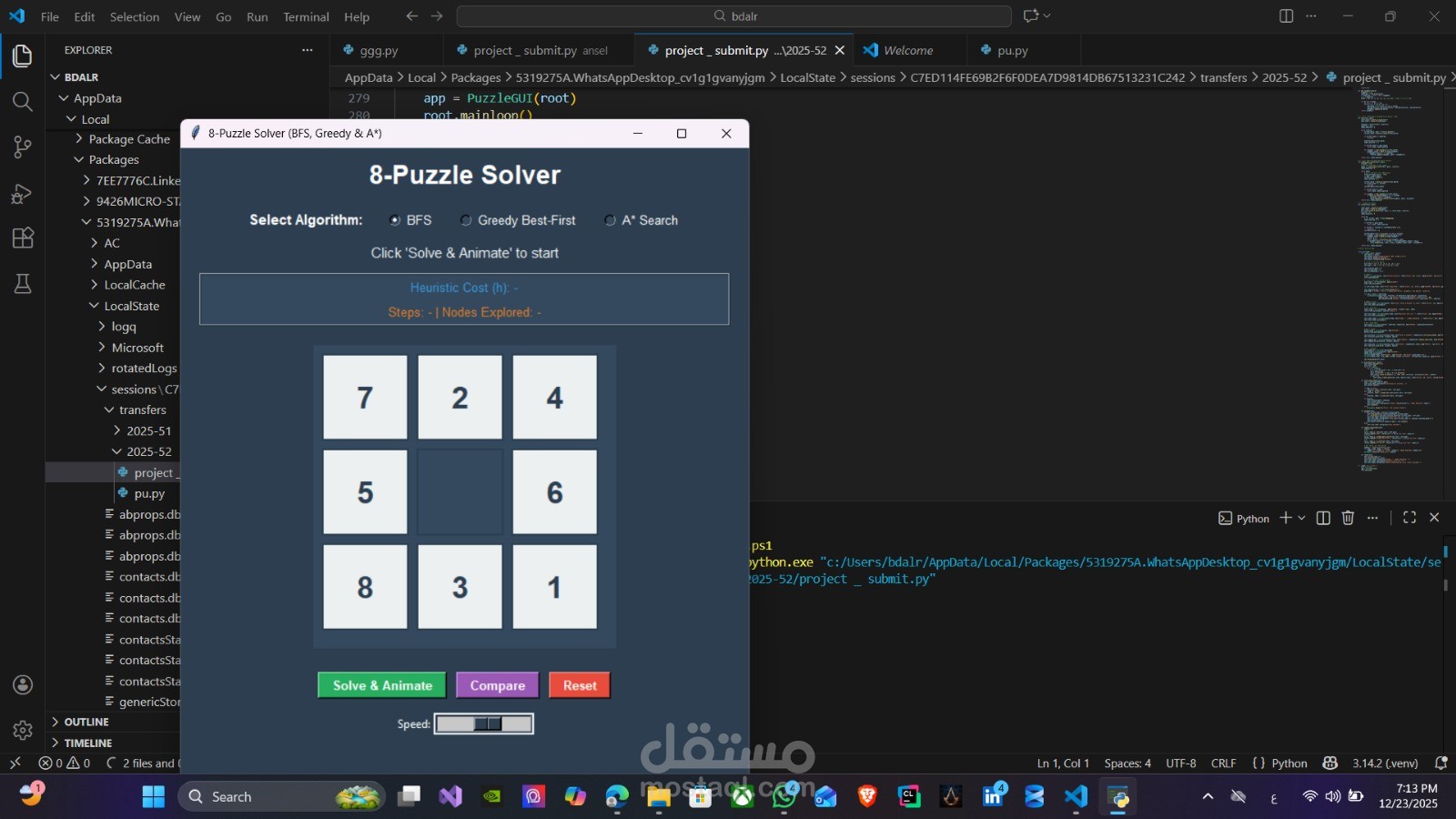Open the Testing view in the sidebar
Screen dimensions: 1456x819
22,283
